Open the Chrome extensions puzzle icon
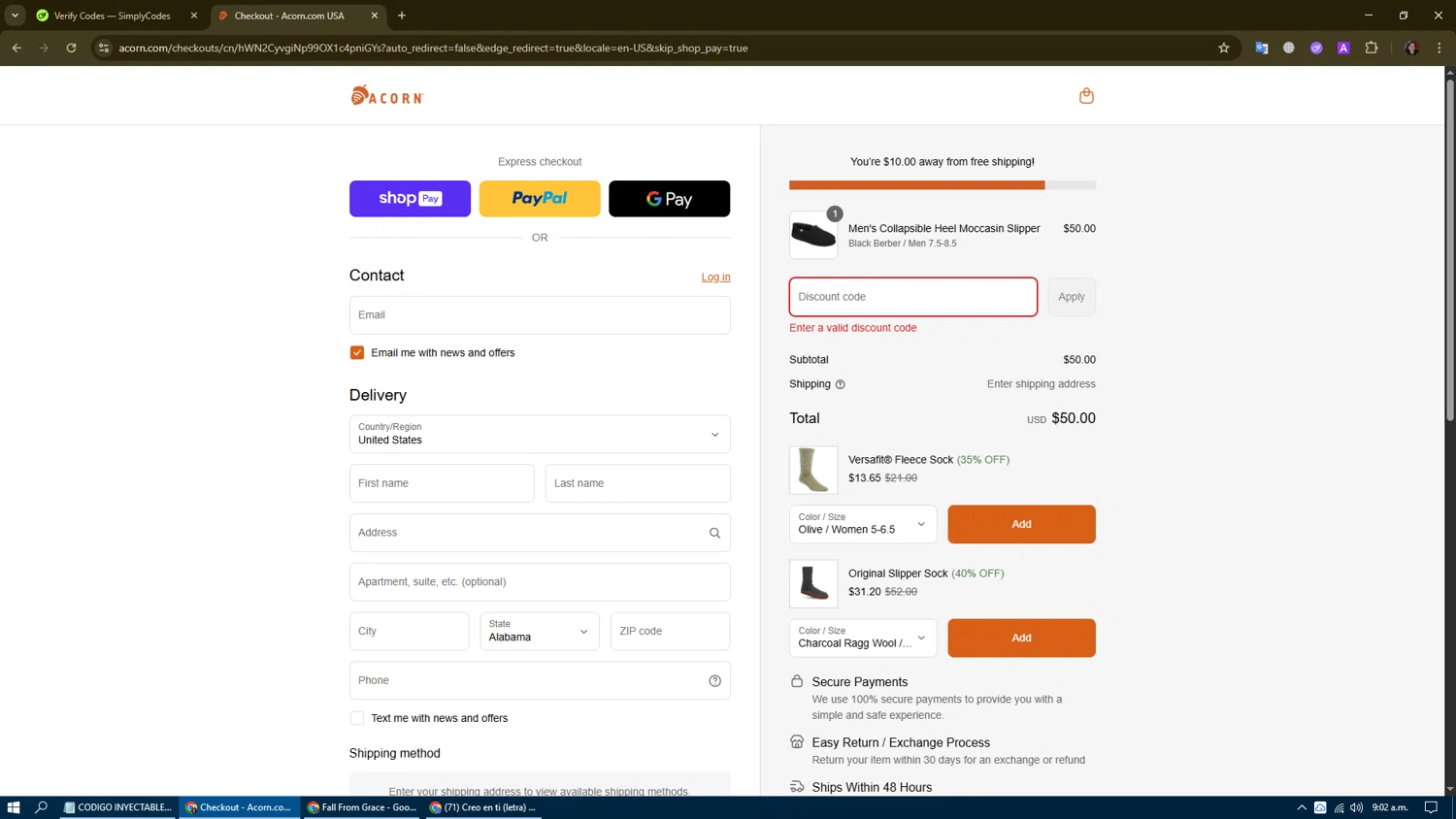 [x=1371, y=48]
